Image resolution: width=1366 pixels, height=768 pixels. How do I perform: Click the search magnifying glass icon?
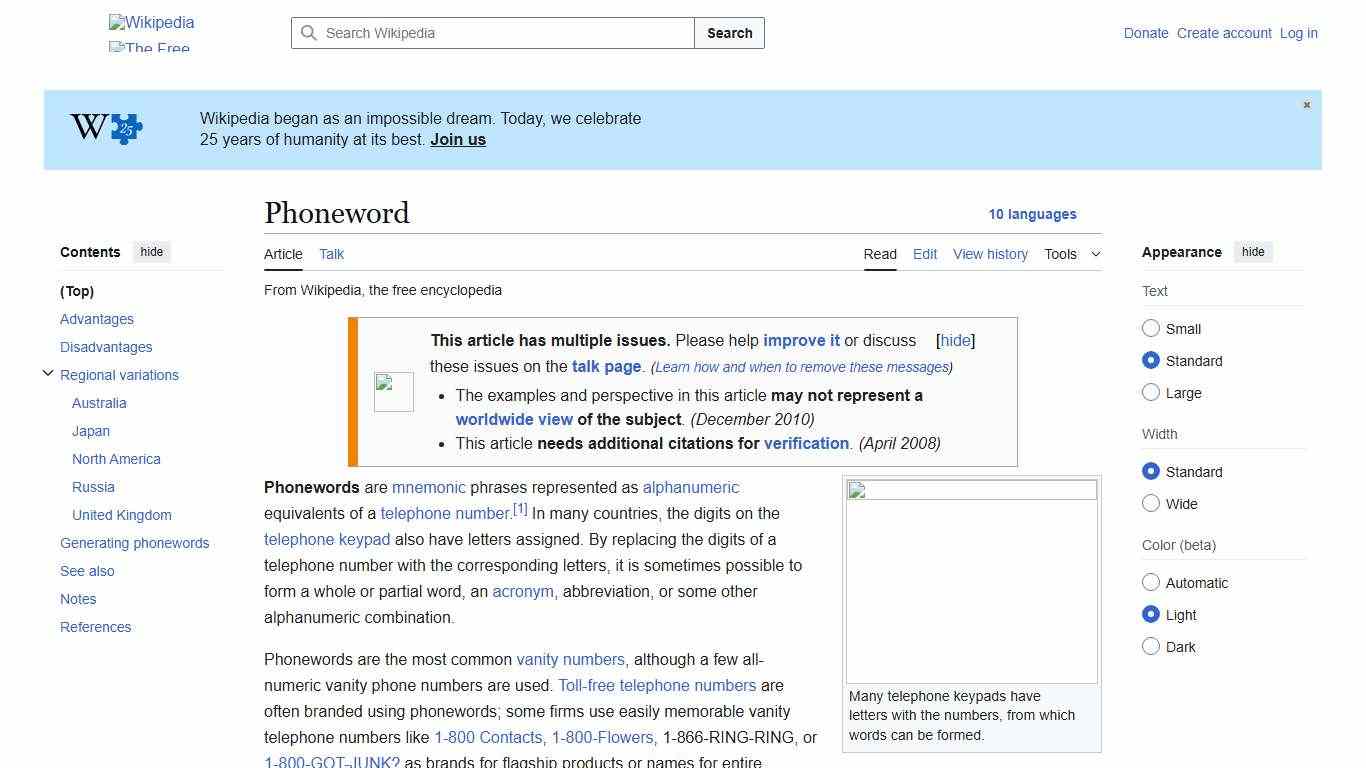[x=310, y=33]
